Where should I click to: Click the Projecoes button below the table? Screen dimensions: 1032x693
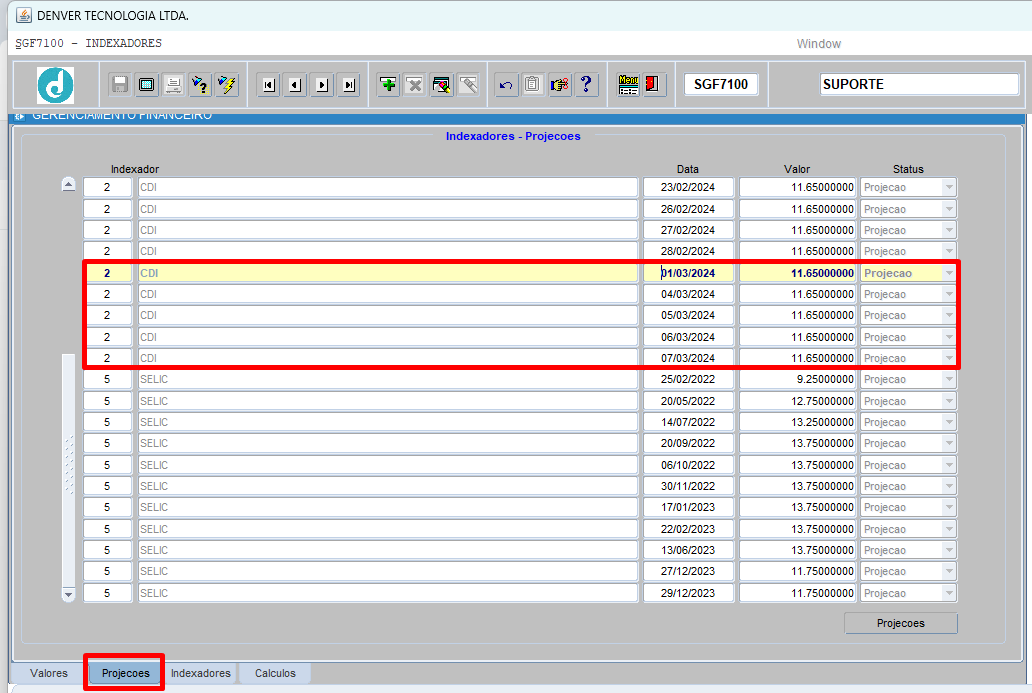tap(900, 623)
